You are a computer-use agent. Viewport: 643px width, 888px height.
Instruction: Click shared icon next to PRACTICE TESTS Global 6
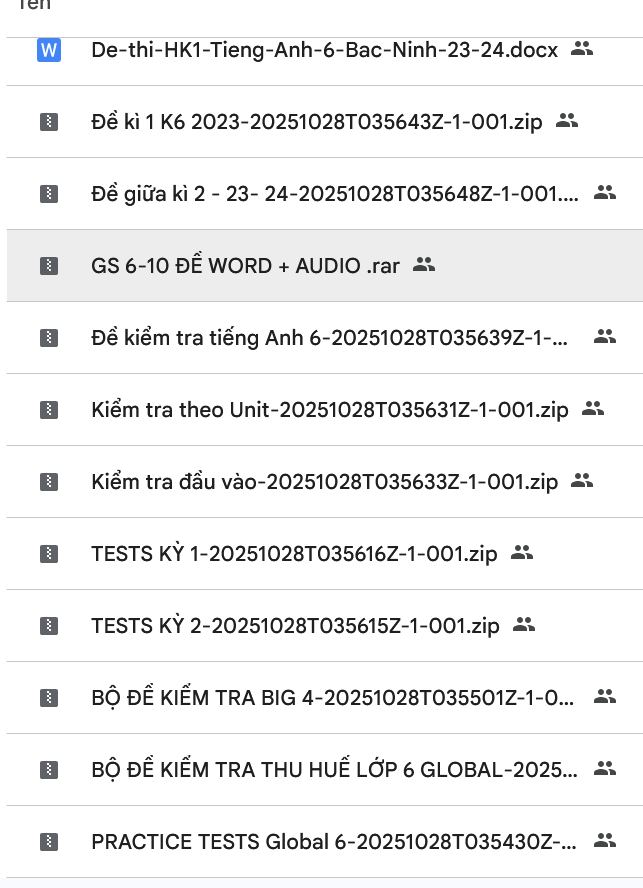click(x=604, y=841)
